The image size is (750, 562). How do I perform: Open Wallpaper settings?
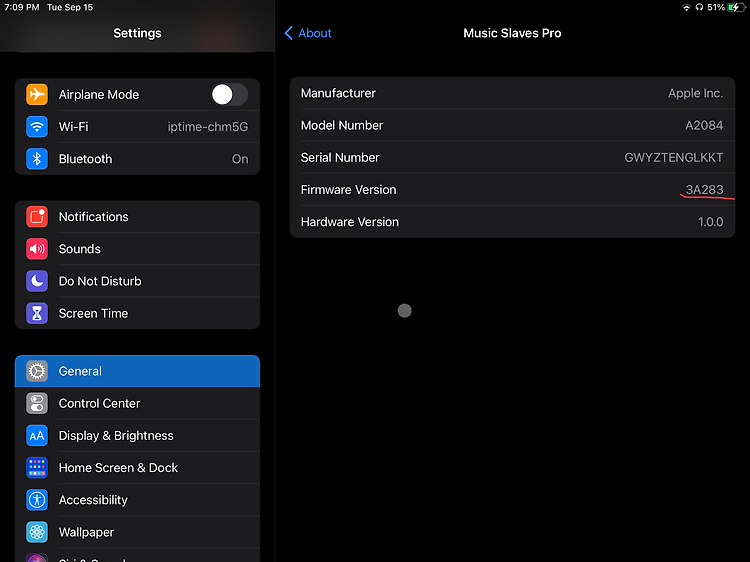pyautogui.click(x=137, y=532)
